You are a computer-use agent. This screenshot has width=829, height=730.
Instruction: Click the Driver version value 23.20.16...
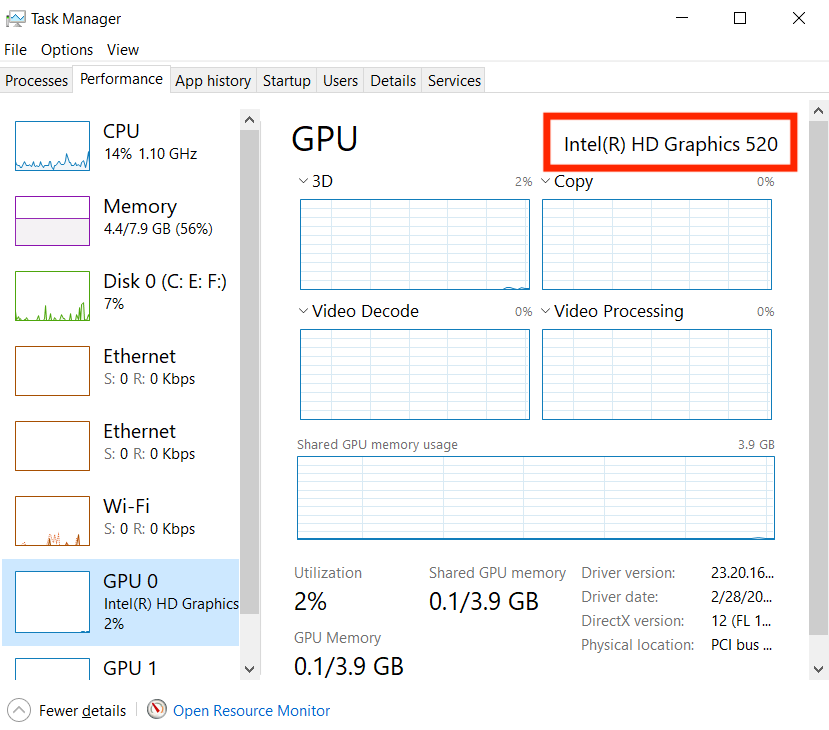click(742, 572)
